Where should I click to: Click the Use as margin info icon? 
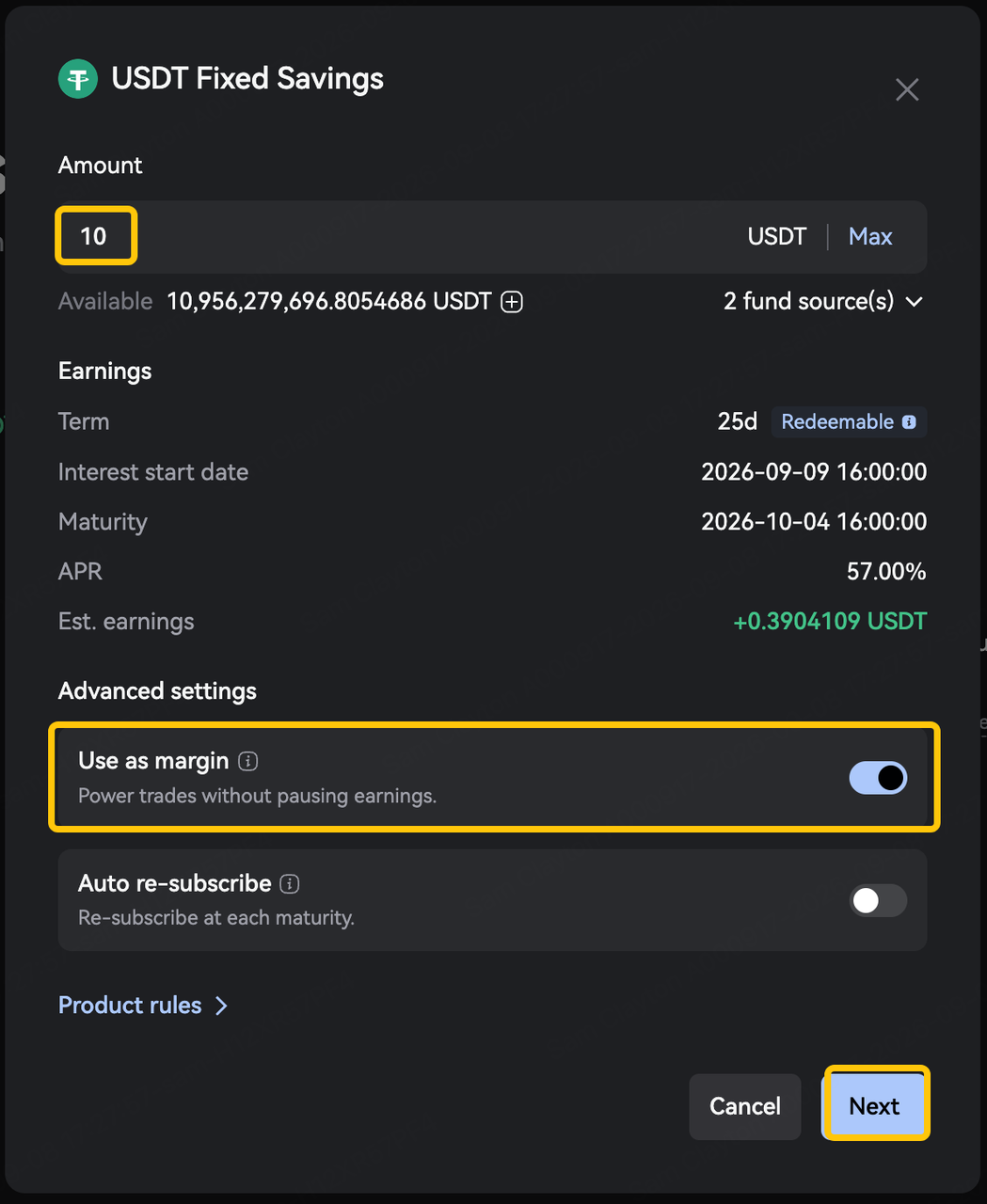pos(248,761)
